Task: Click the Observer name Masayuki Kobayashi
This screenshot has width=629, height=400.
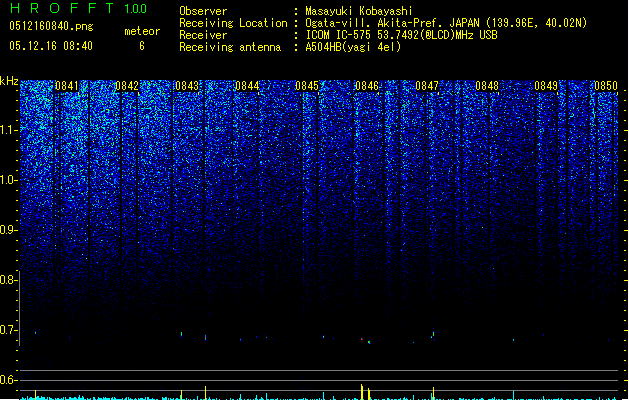Action: pyautogui.click(x=358, y=11)
